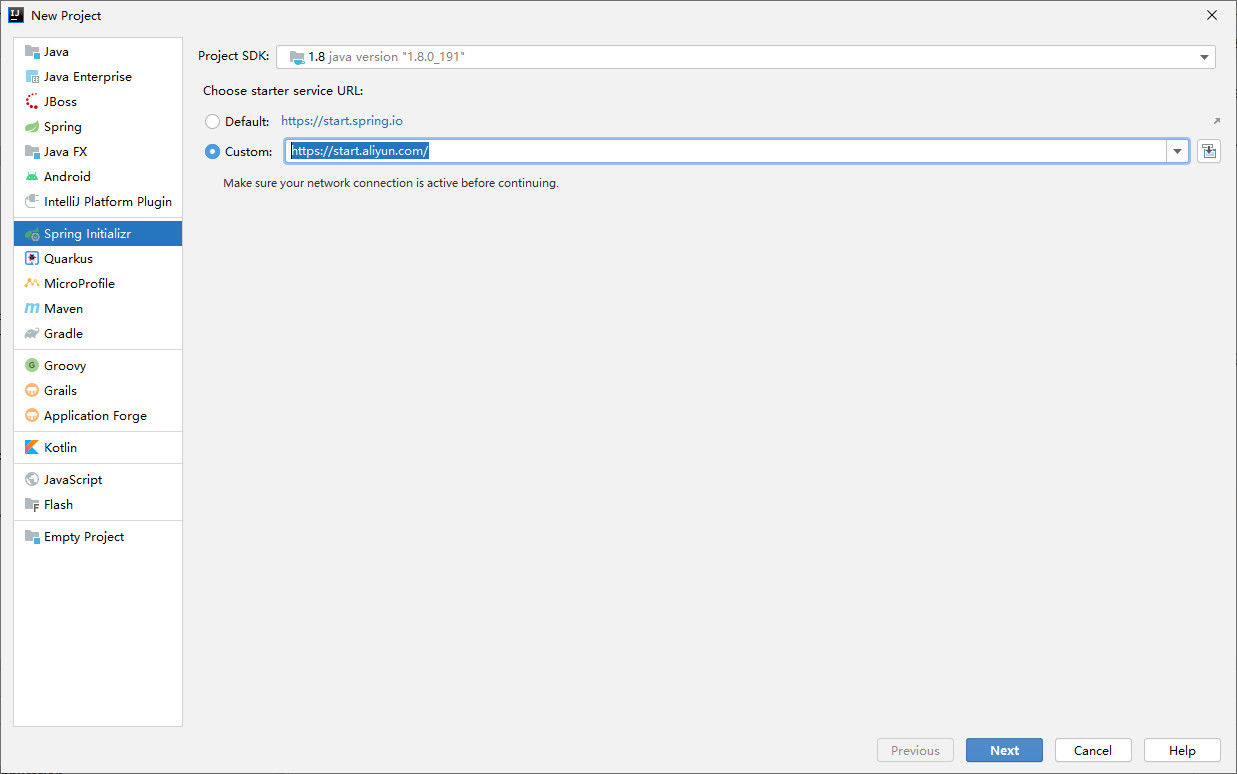
Task: Choose the MicroProfile icon
Action: coord(32,284)
